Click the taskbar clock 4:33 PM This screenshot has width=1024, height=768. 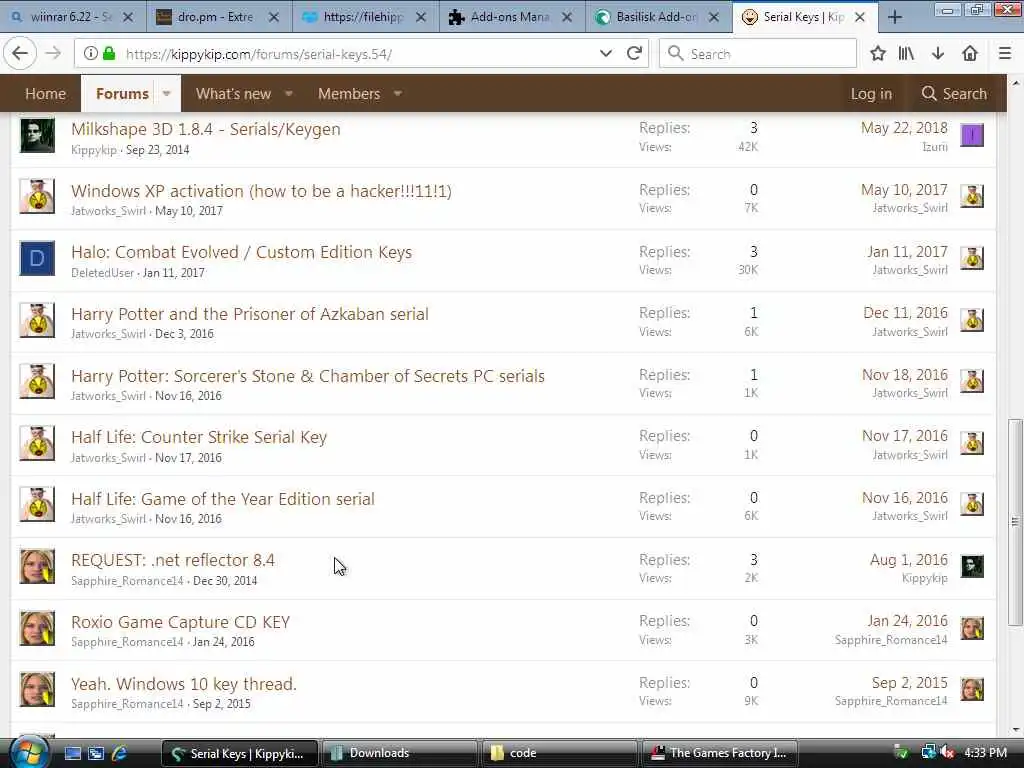(985, 753)
